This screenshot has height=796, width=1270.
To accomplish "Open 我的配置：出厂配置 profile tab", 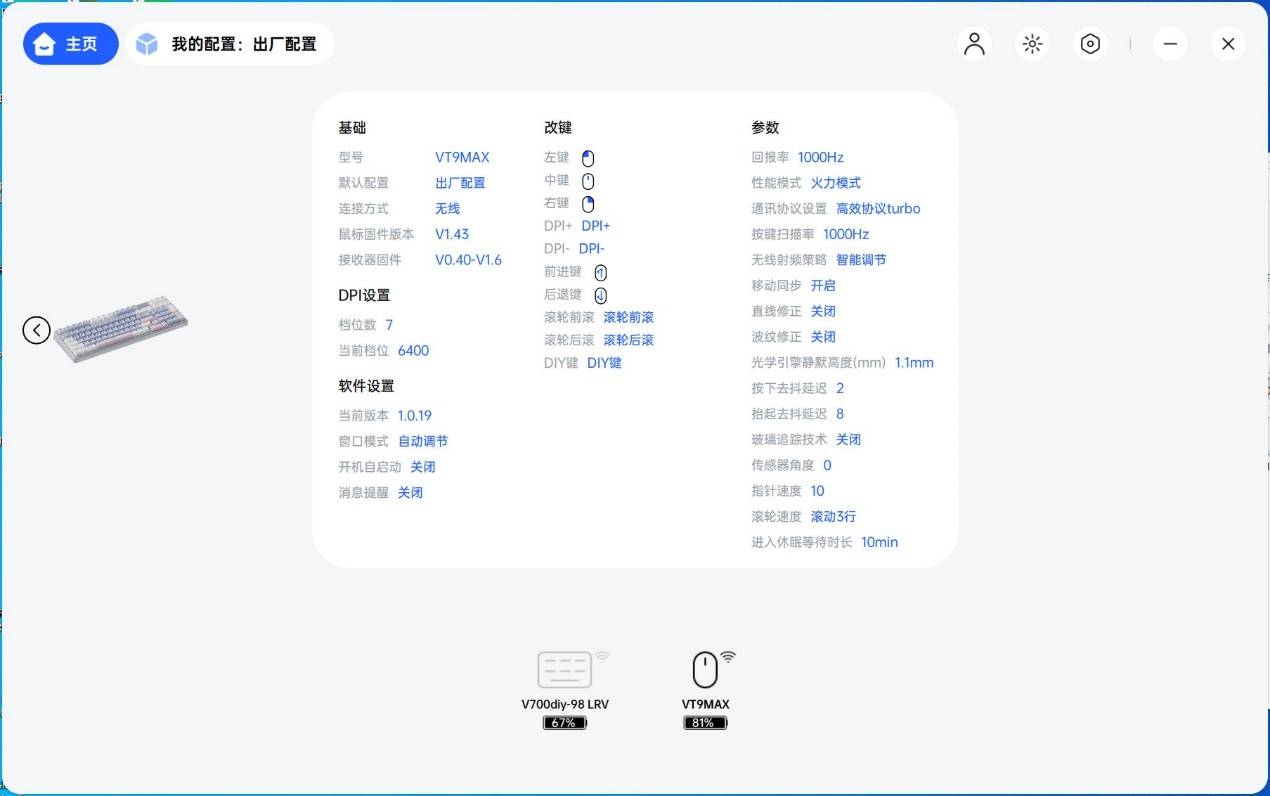I will [231, 44].
